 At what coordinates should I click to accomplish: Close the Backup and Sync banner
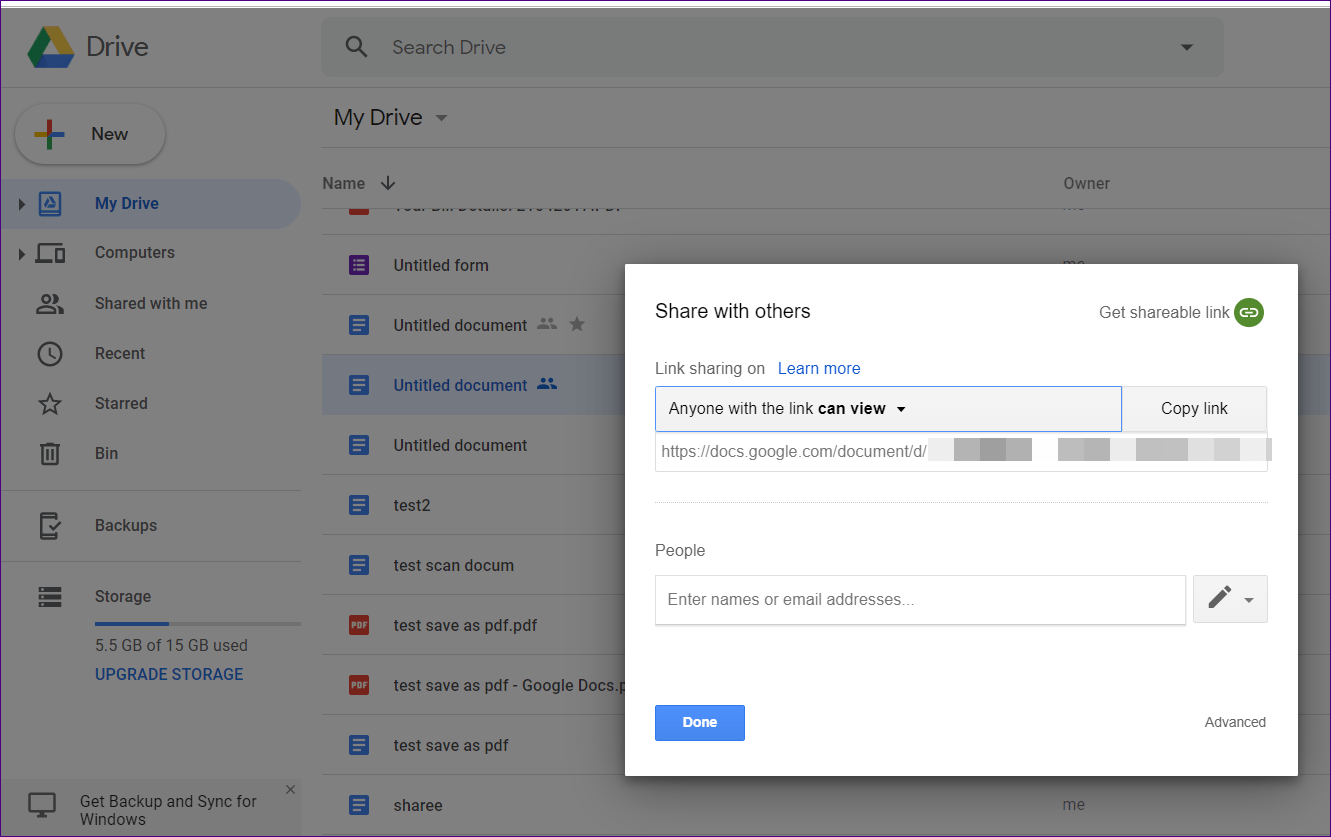coord(290,790)
